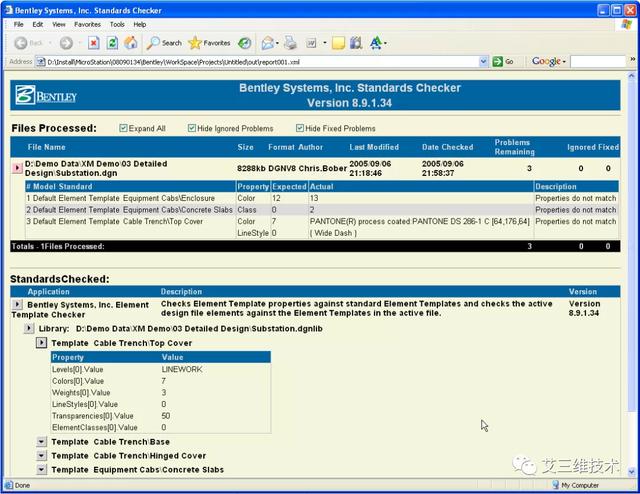The width and height of the screenshot is (640, 494).
Task: Click the Back navigation button
Action: (x=28, y=43)
